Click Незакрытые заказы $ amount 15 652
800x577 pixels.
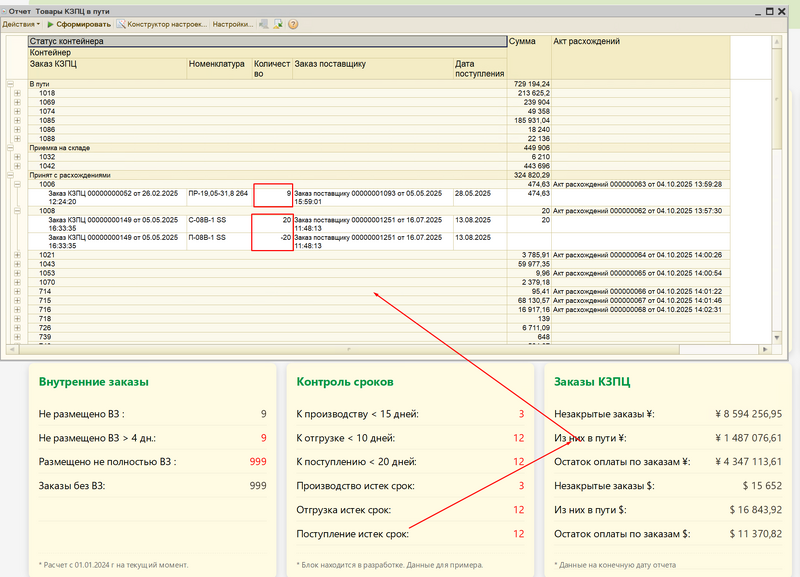(x=762, y=486)
